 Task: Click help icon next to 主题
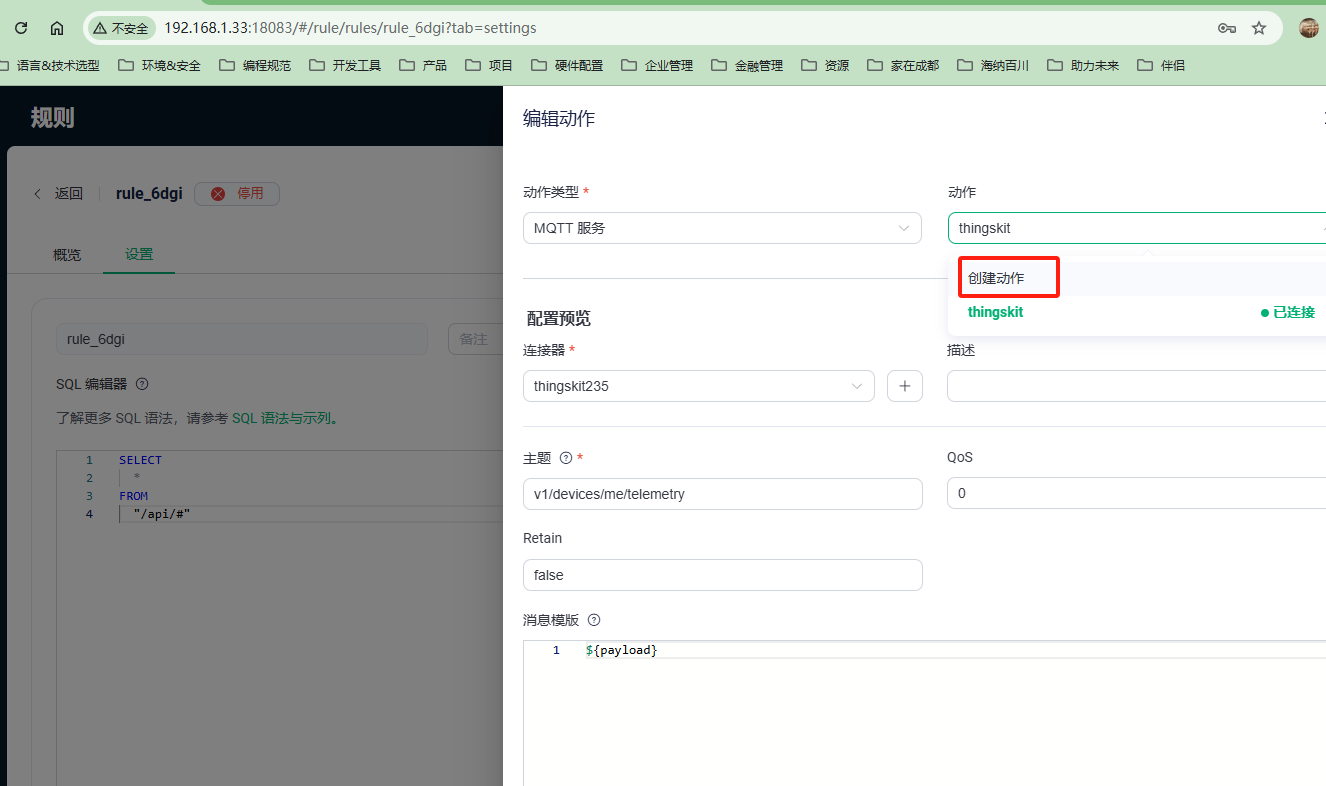click(x=566, y=458)
